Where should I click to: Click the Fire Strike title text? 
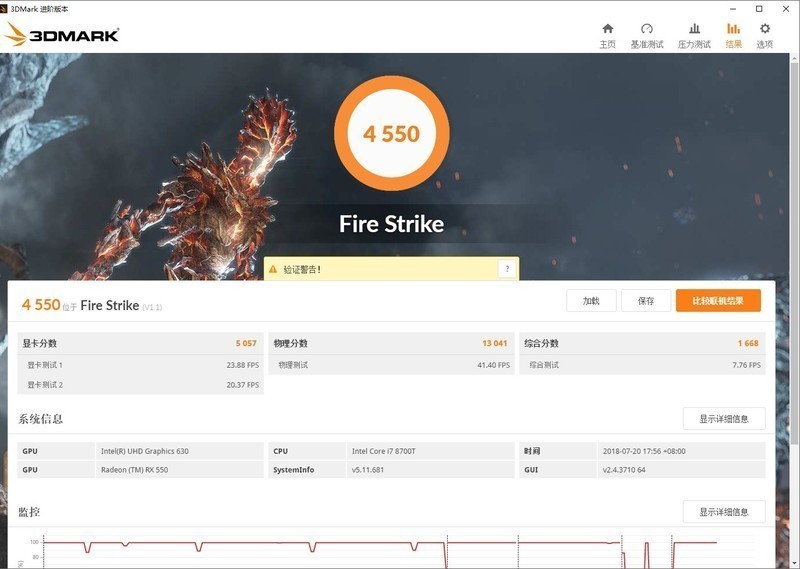point(392,224)
